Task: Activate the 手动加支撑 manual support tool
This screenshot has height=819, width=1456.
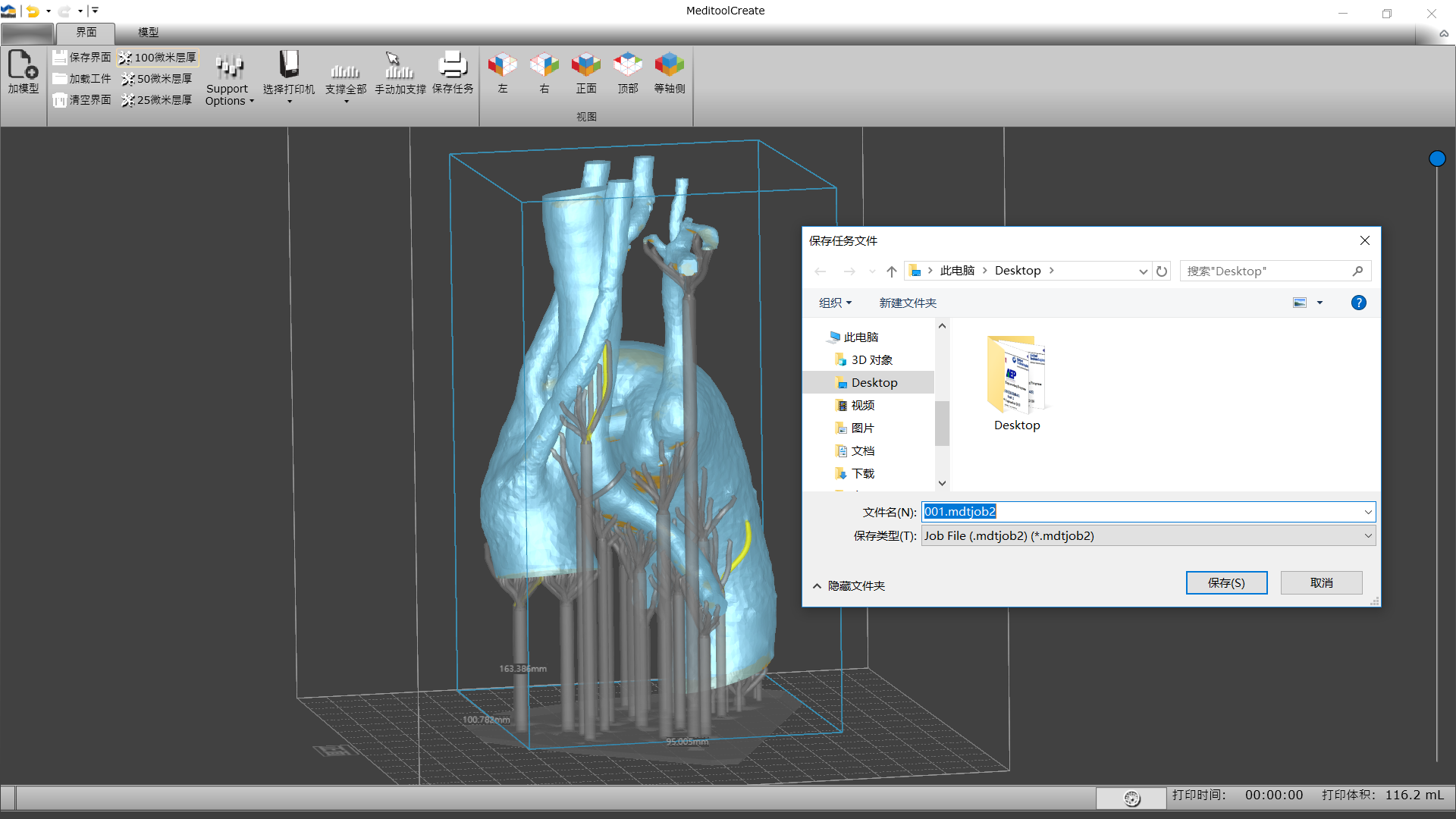Action: [400, 71]
